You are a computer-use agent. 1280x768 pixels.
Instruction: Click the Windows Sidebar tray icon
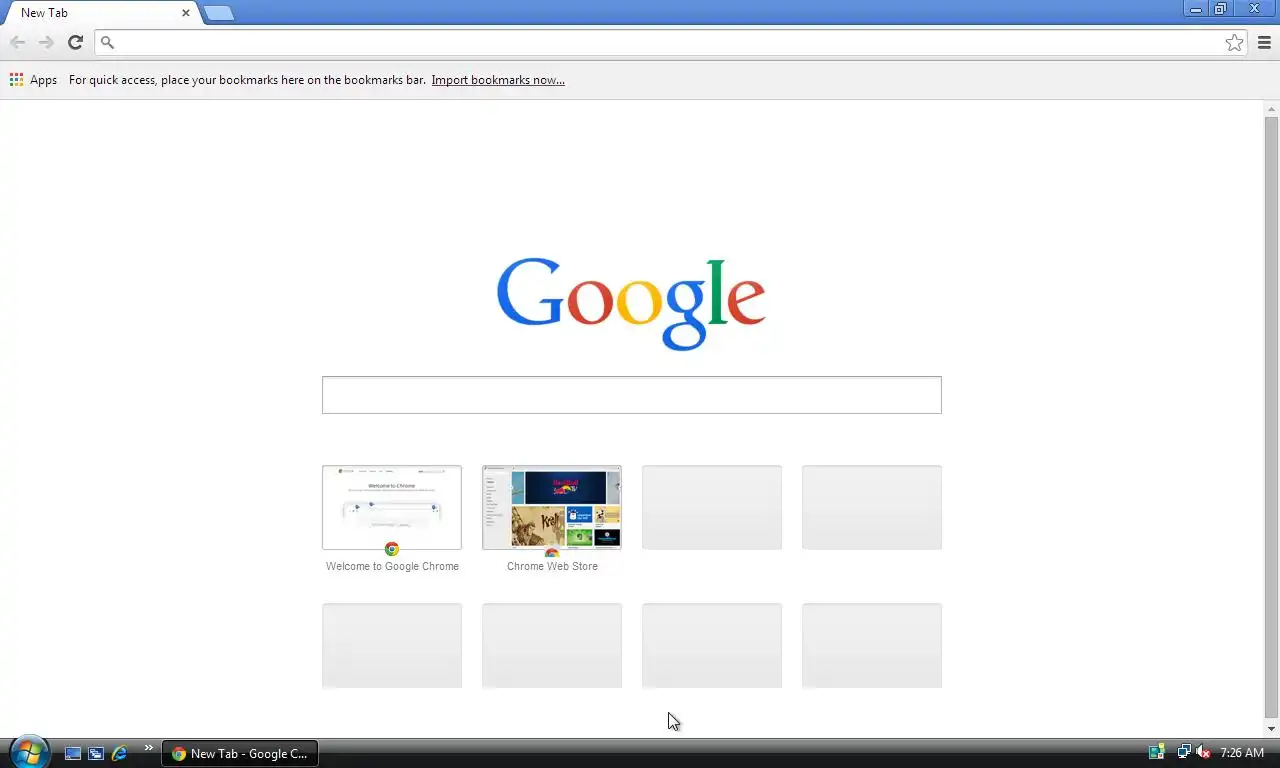[x=1157, y=752]
